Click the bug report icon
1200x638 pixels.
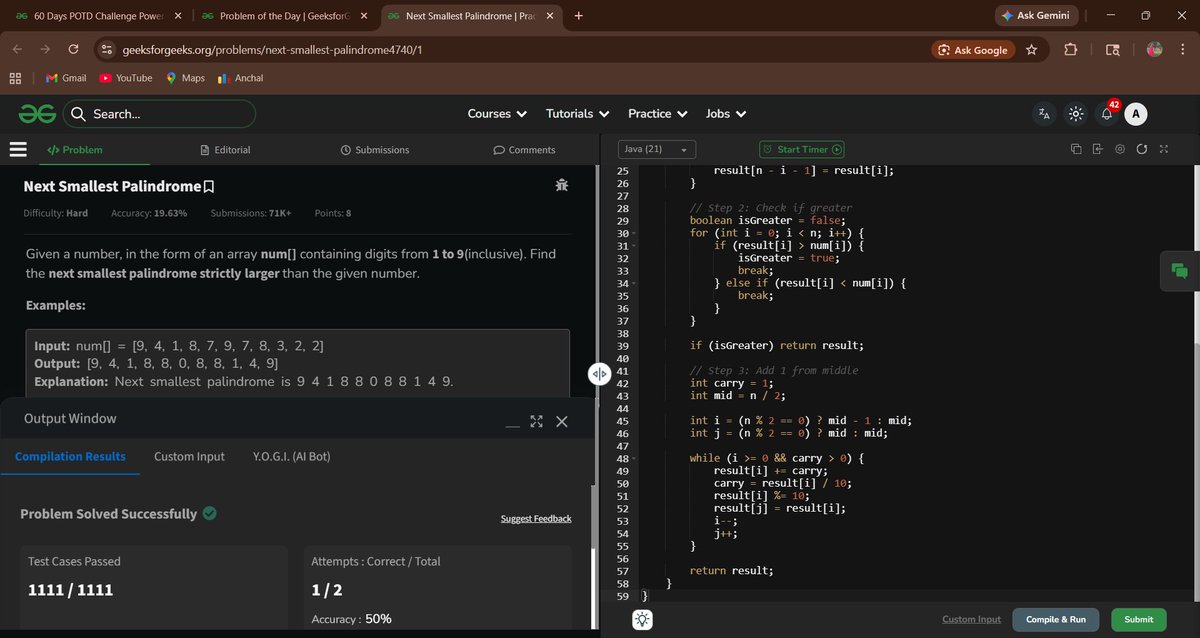pos(562,186)
